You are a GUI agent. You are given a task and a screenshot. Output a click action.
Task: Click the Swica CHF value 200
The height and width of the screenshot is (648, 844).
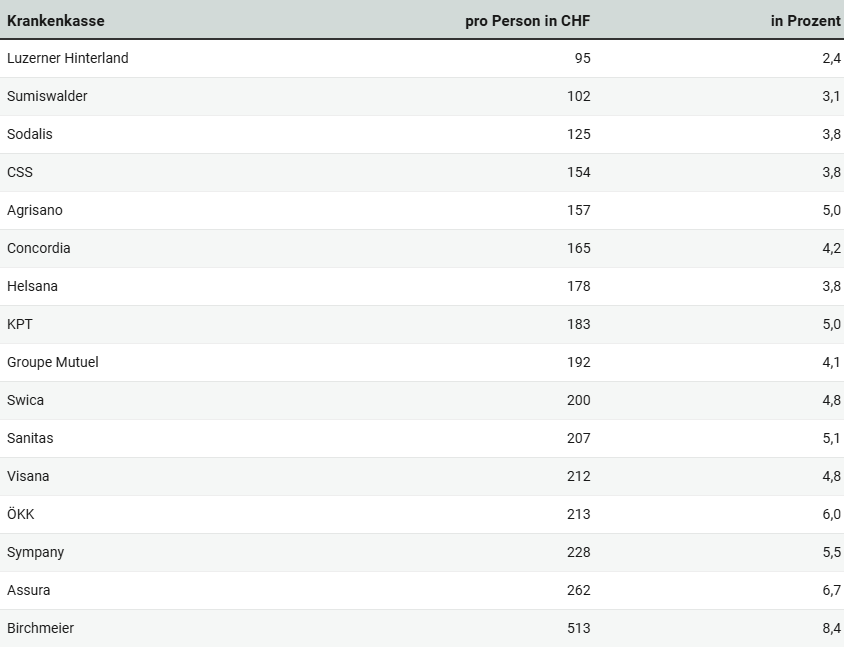click(x=578, y=400)
